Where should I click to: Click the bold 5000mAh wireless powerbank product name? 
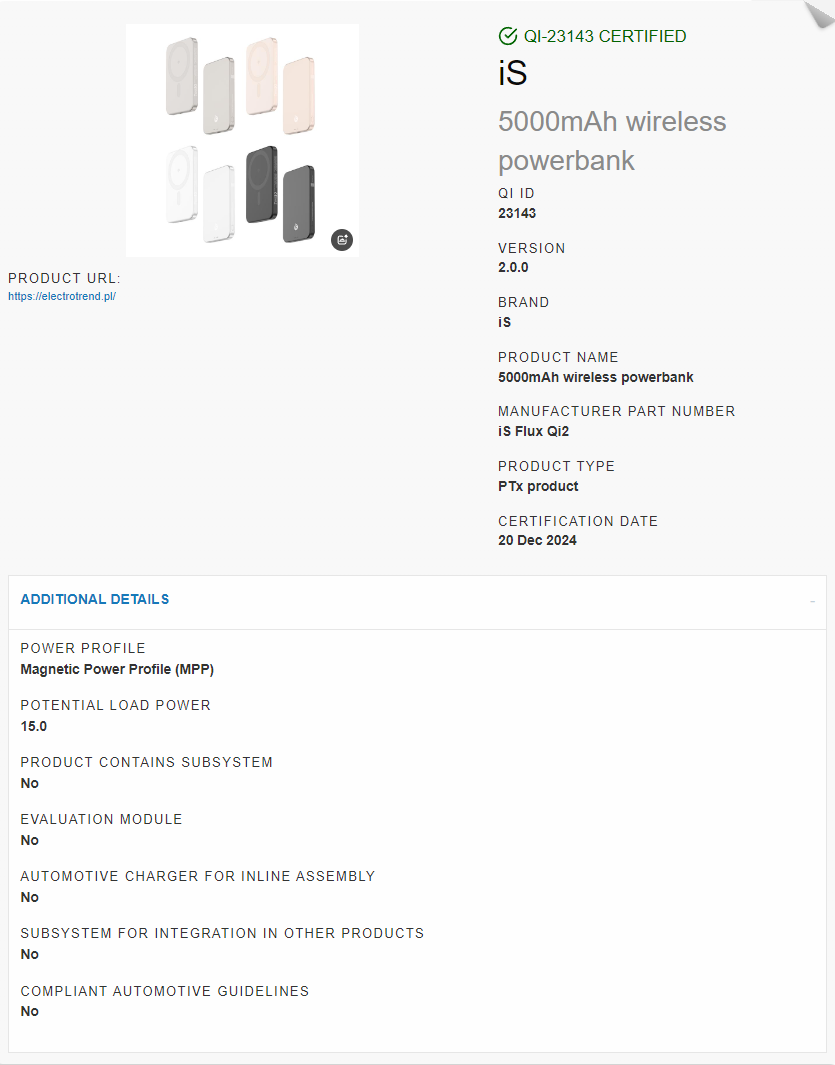point(596,378)
